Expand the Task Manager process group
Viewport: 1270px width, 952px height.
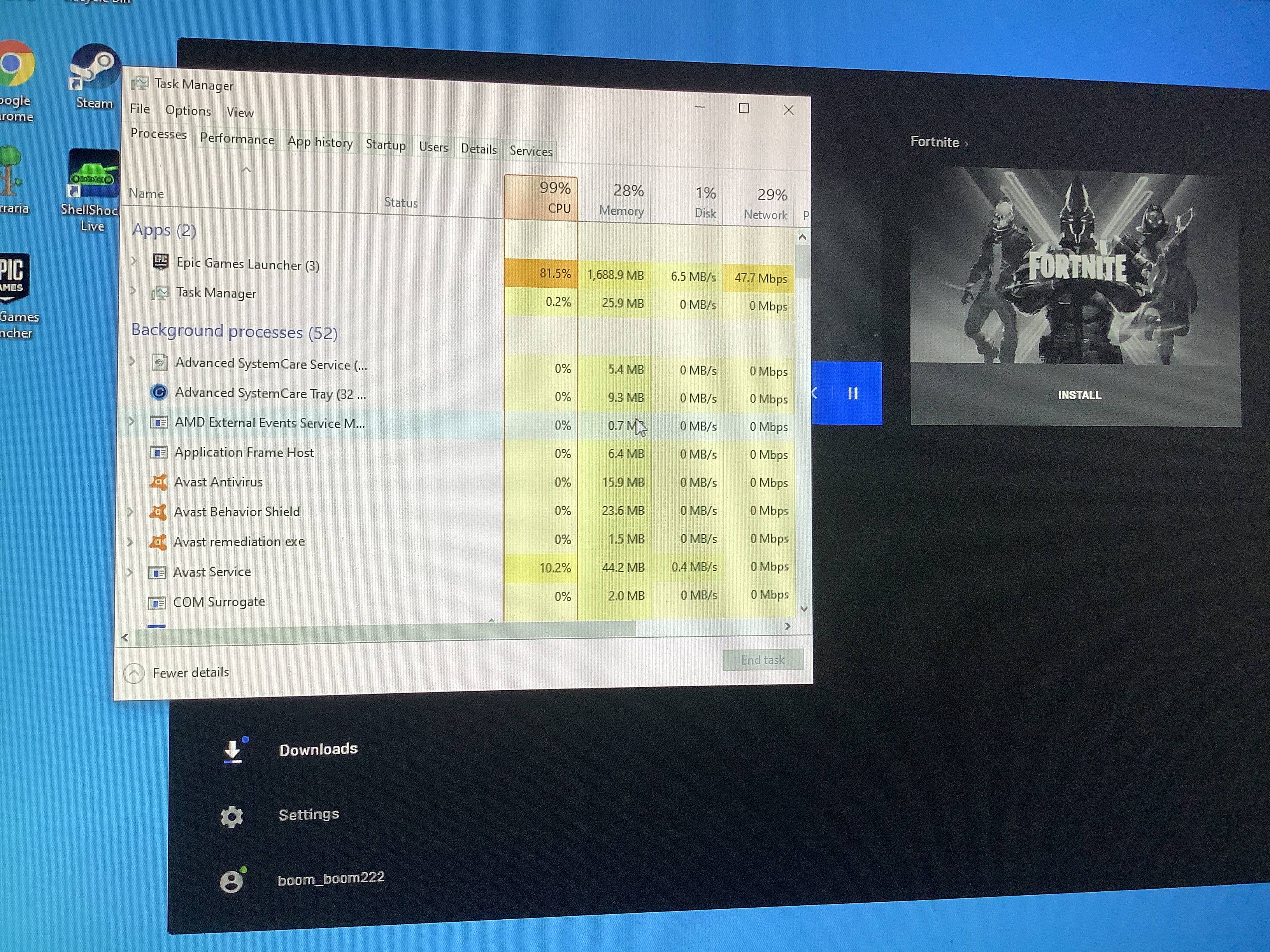point(133,291)
